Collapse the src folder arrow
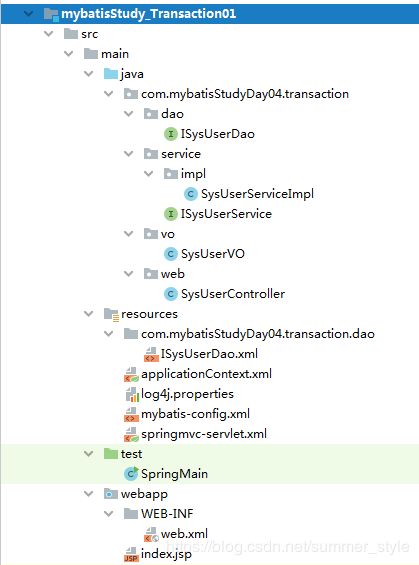419x565 pixels. [48, 34]
